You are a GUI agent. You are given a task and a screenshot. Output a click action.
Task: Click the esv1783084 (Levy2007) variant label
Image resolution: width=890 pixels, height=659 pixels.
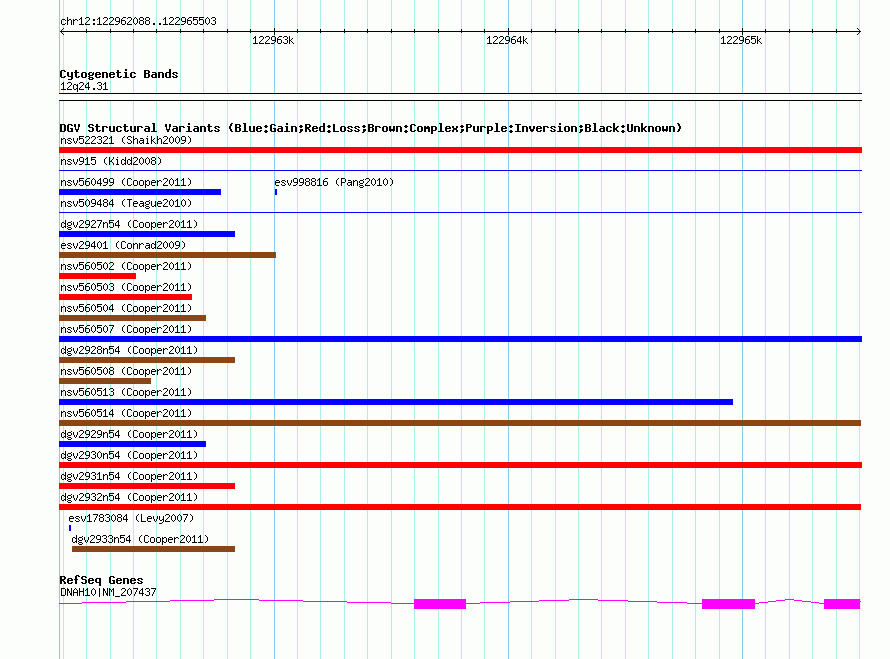pos(131,518)
